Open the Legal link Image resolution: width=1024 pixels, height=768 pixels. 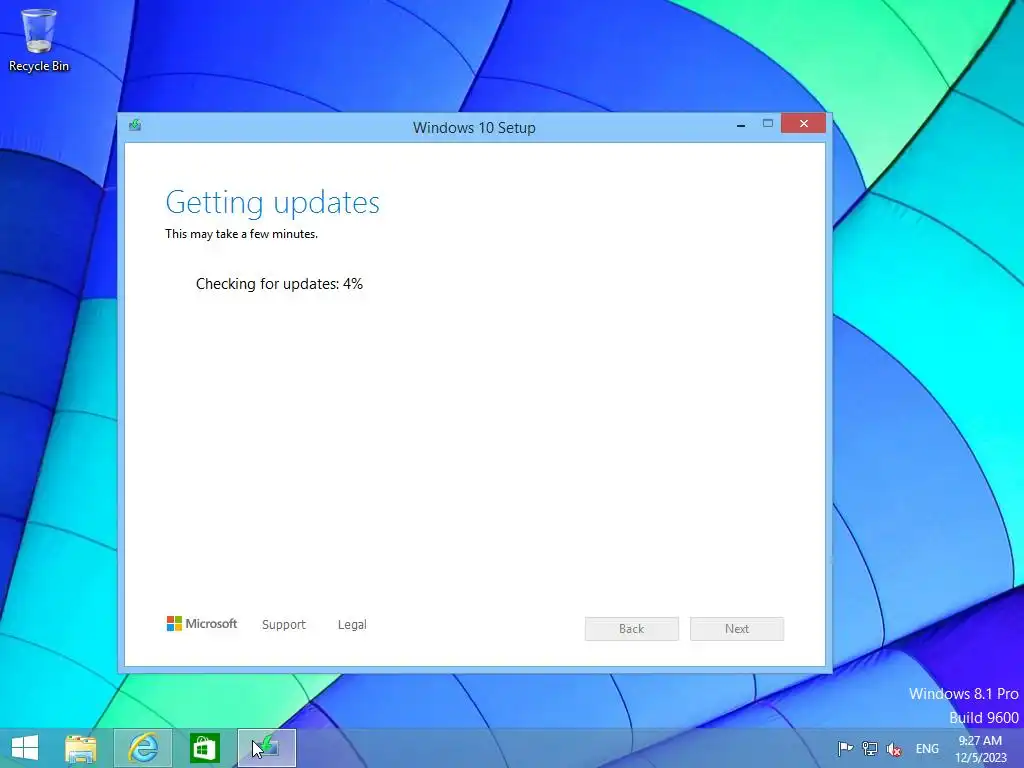pyautogui.click(x=352, y=625)
